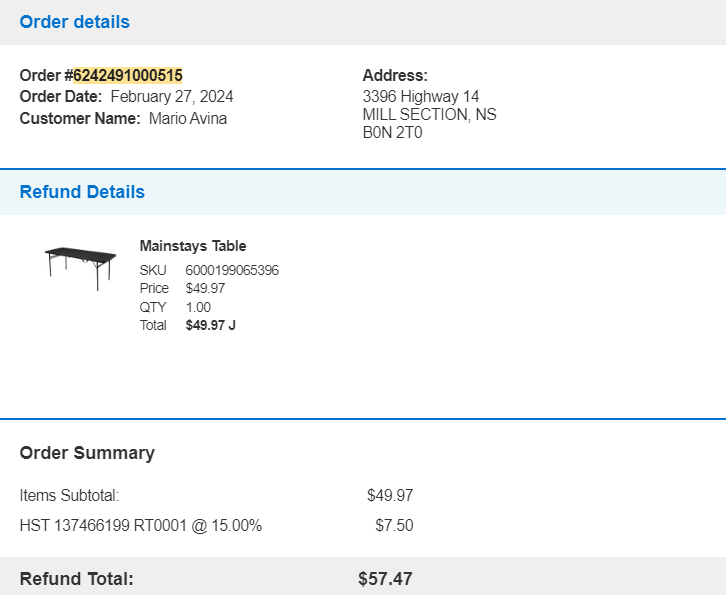Click the Address label

(x=395, y=75)
